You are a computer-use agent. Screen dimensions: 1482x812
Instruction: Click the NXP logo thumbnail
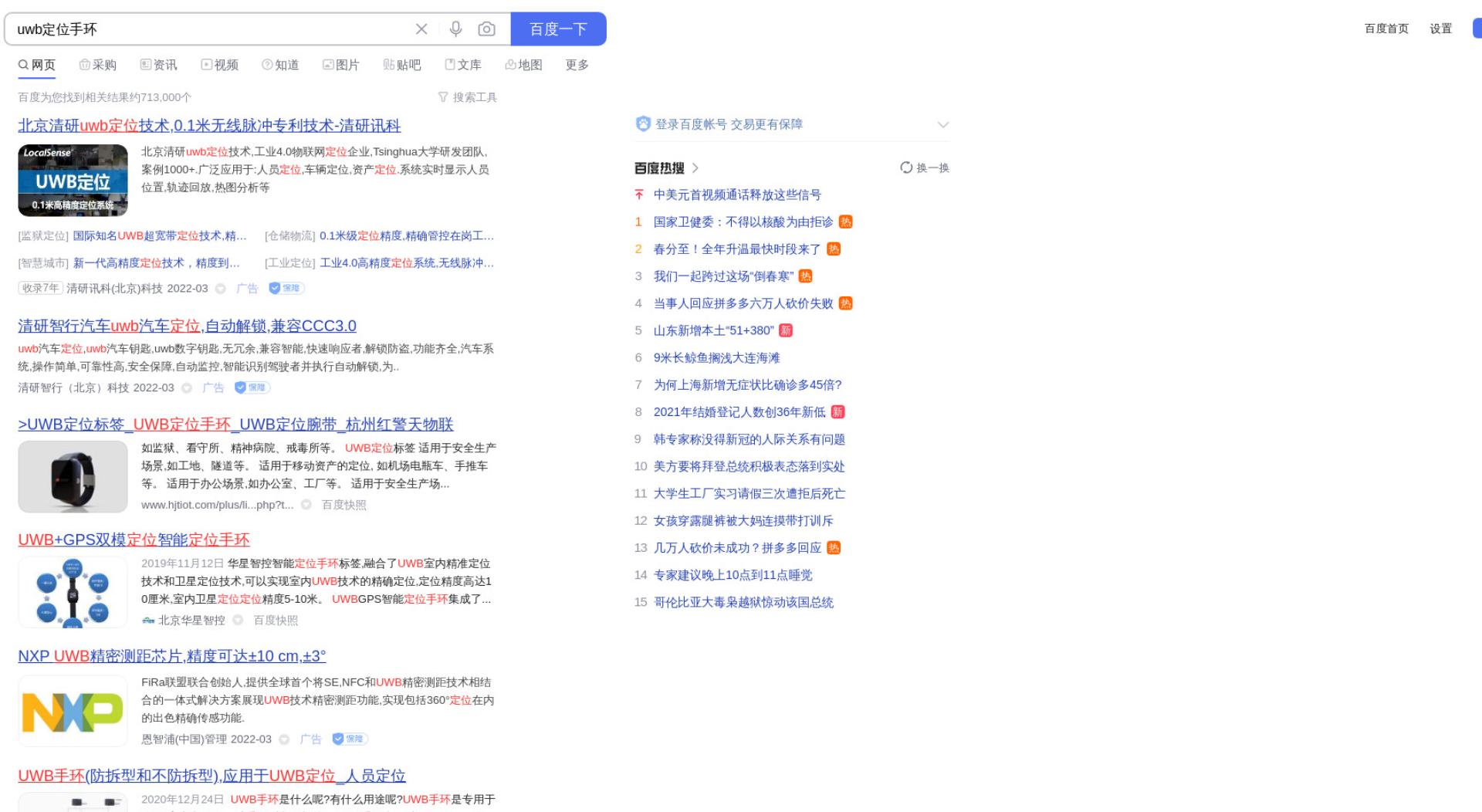(x=73, y=711)
